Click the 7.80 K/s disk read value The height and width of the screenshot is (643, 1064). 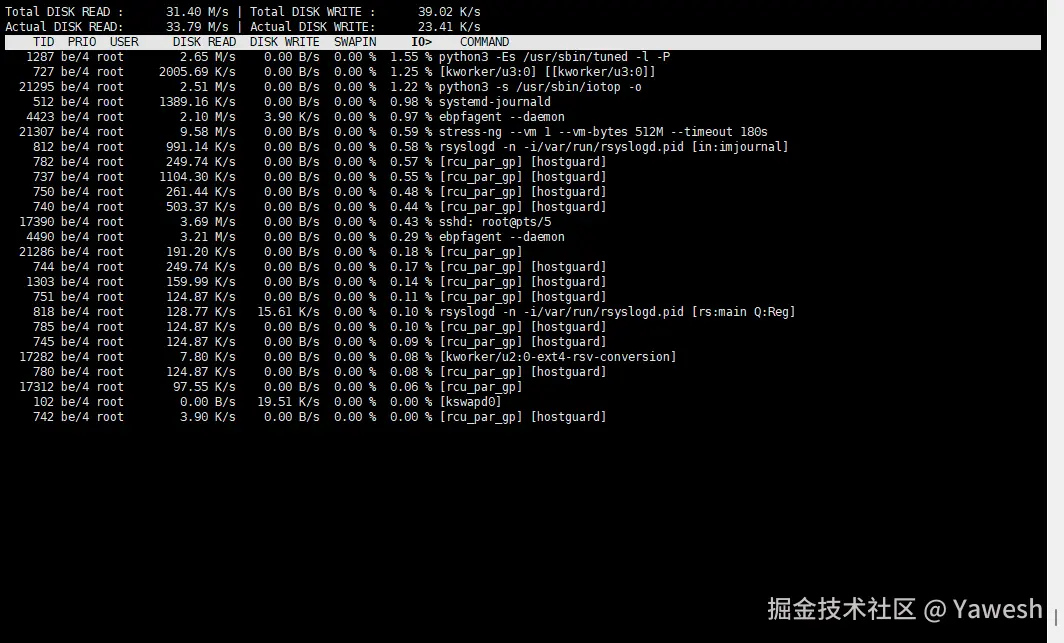(208, 357)
